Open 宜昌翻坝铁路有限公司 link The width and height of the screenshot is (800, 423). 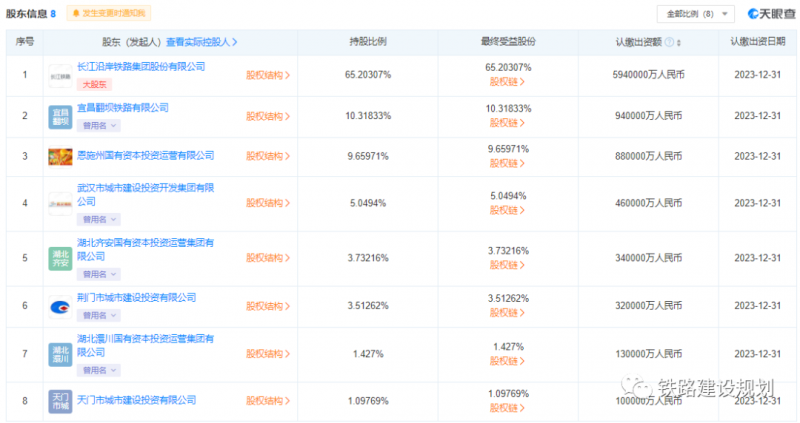(122, 108)
